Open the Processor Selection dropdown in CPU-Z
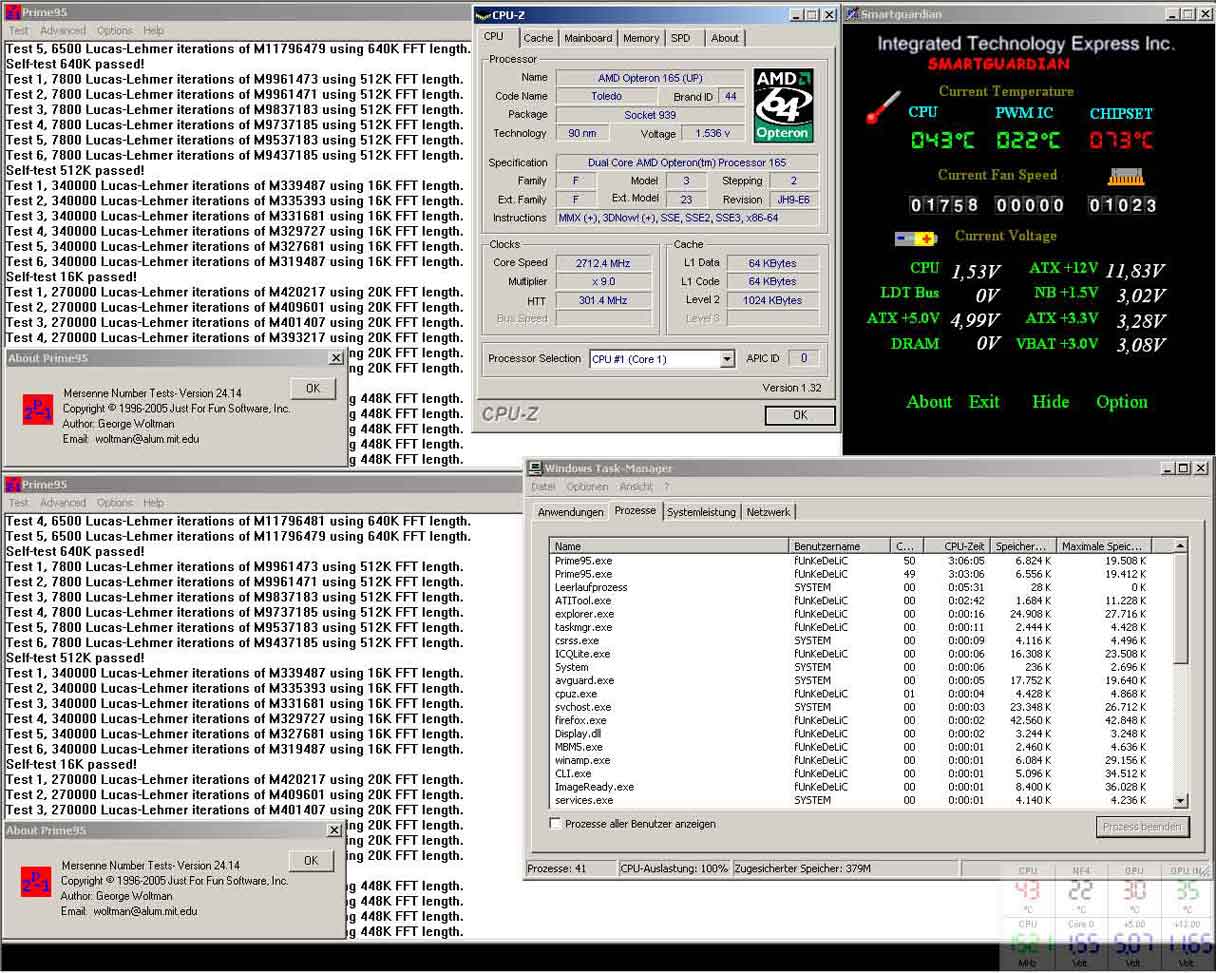1216x973 pixels. tap(727, 359)
